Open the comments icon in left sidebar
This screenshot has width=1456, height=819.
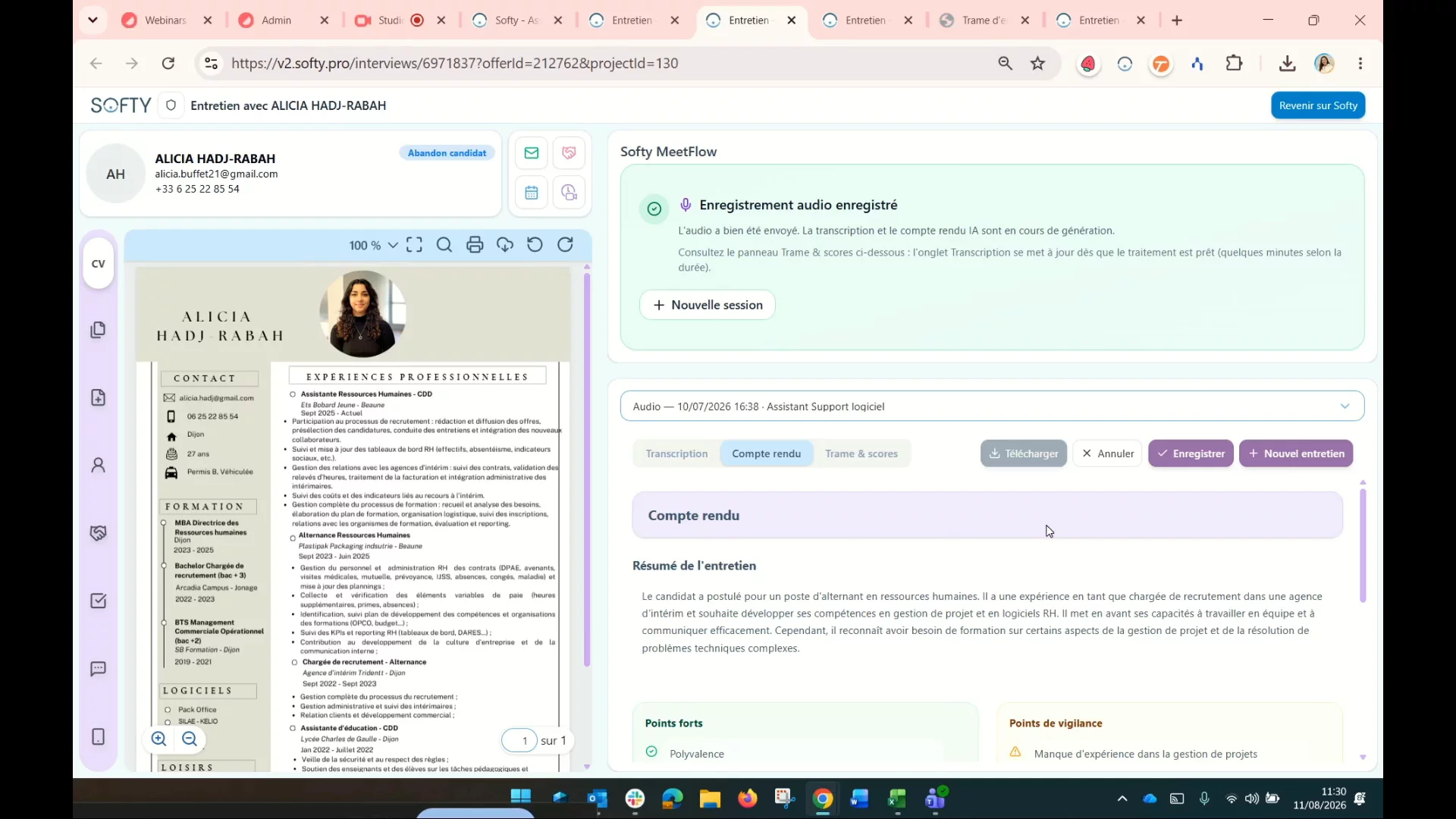[99, 669]
